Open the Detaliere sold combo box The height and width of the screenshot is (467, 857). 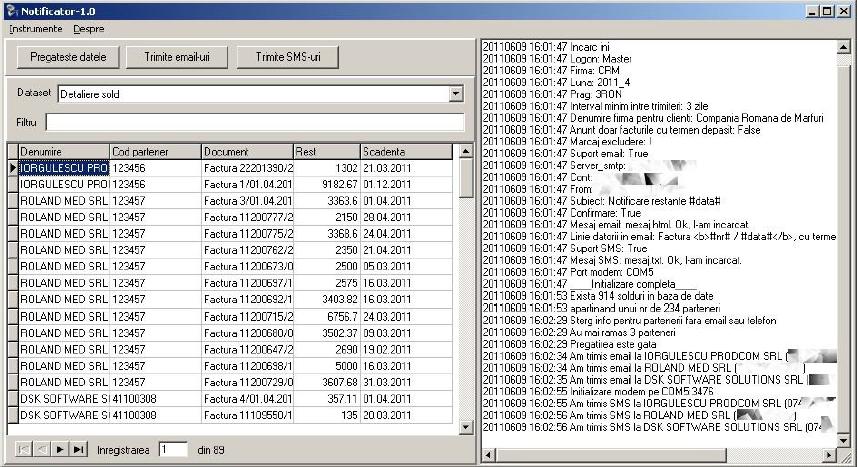tap(260, 94)
